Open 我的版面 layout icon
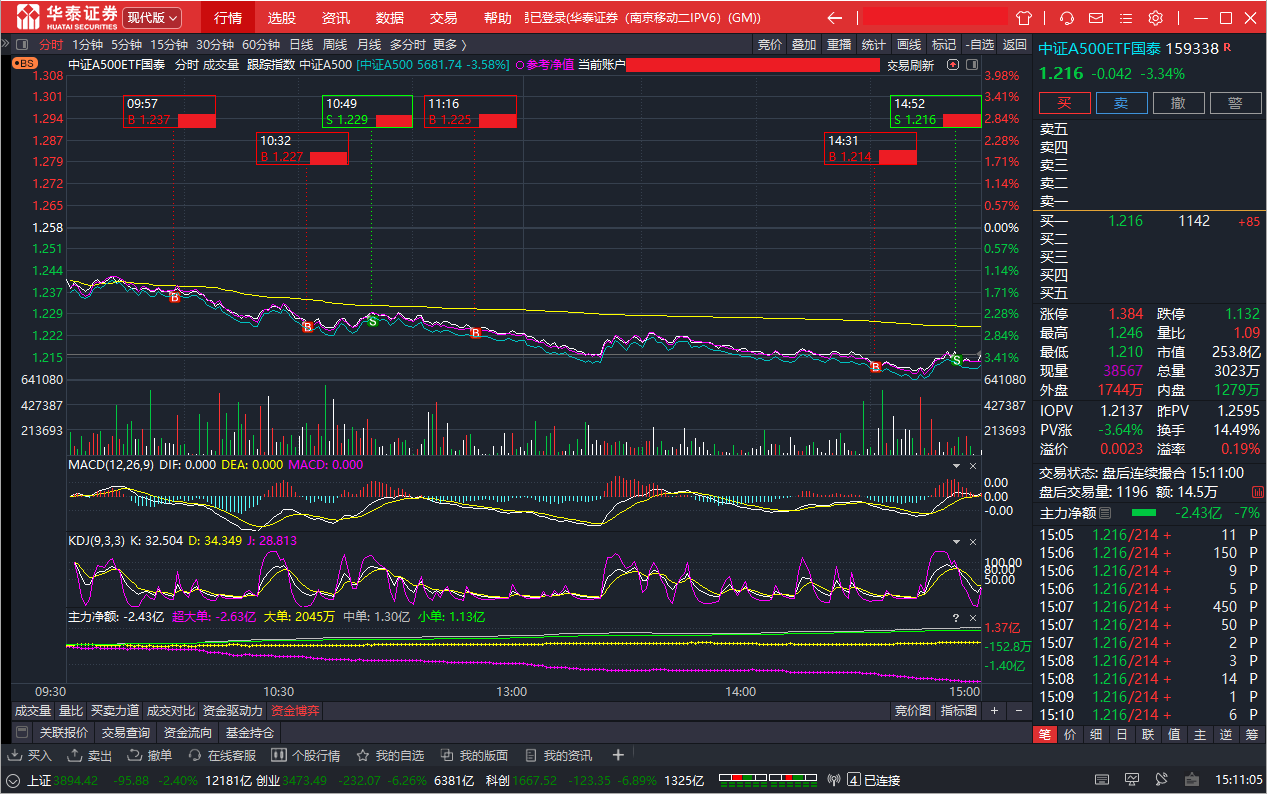Viewport: 1267px width, 794px height. coord(447,755)
